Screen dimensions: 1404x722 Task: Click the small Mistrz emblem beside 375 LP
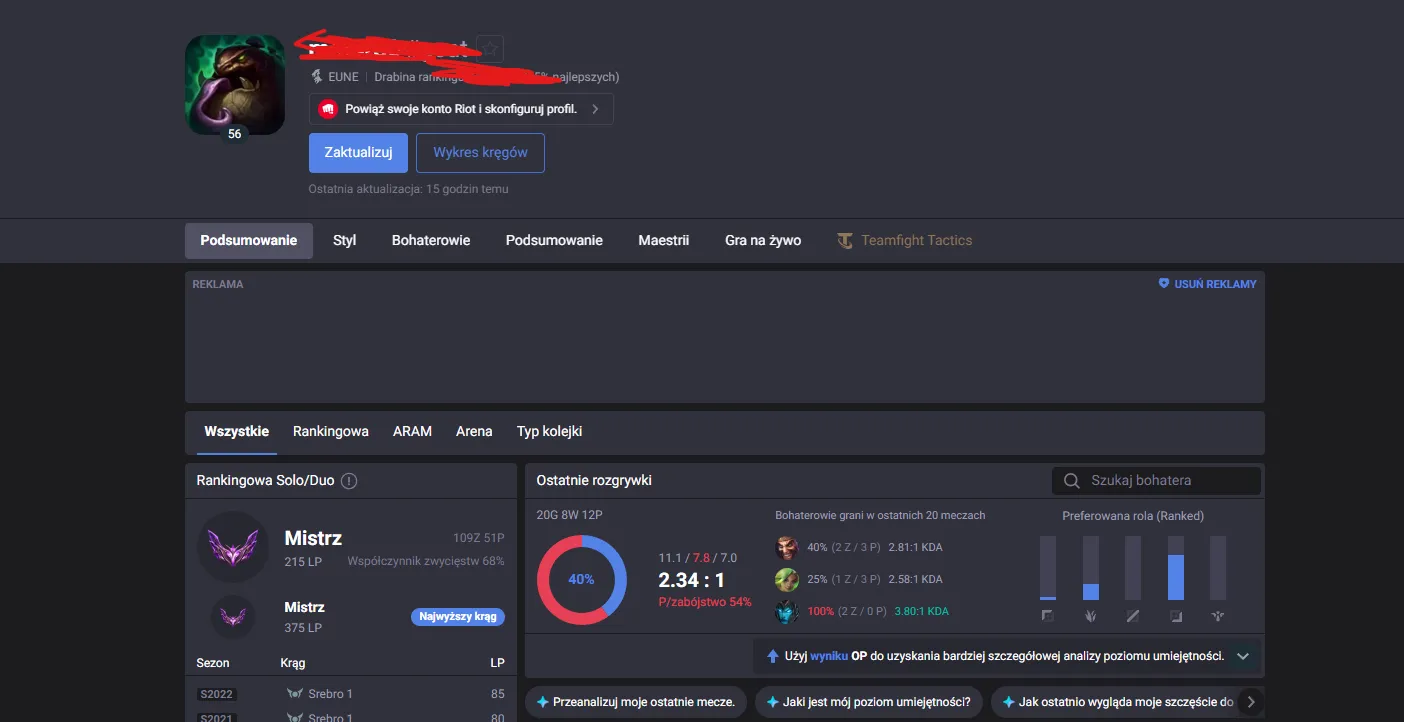(233, 617)
